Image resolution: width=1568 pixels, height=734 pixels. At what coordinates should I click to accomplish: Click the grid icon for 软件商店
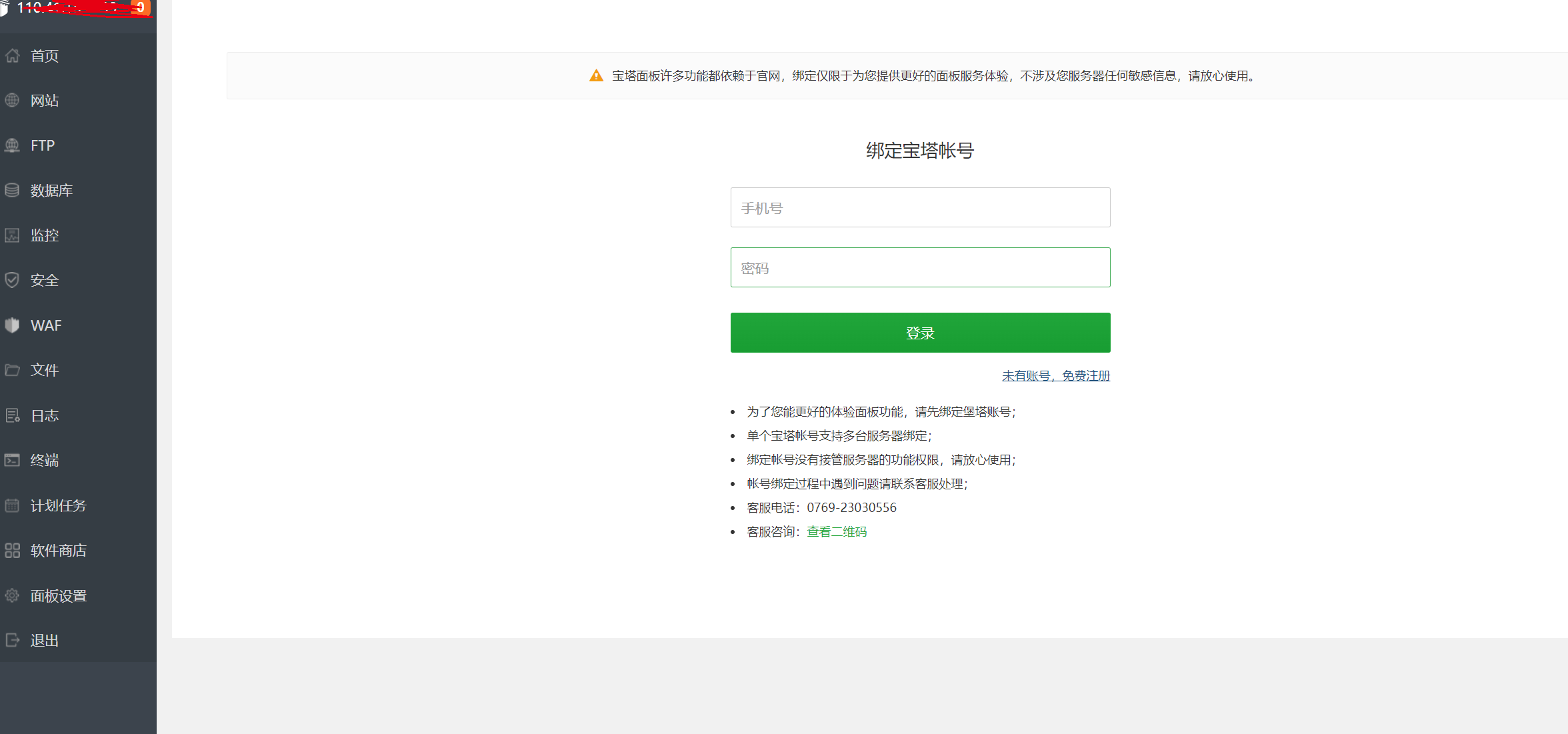tap(12, 550)
